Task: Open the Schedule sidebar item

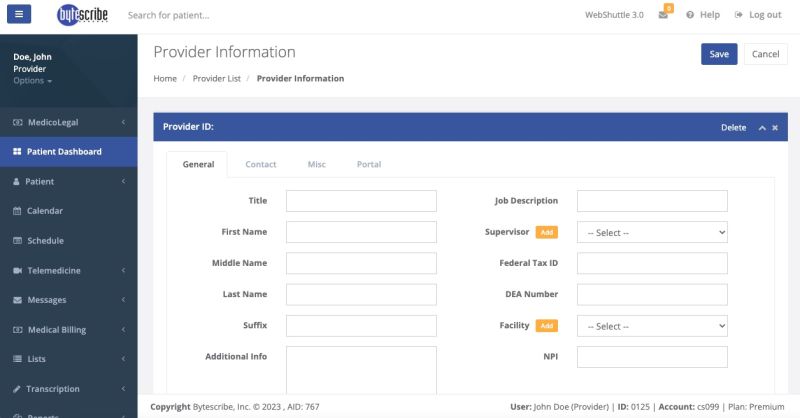Action: pyautogui.click(x=45, y=241)
